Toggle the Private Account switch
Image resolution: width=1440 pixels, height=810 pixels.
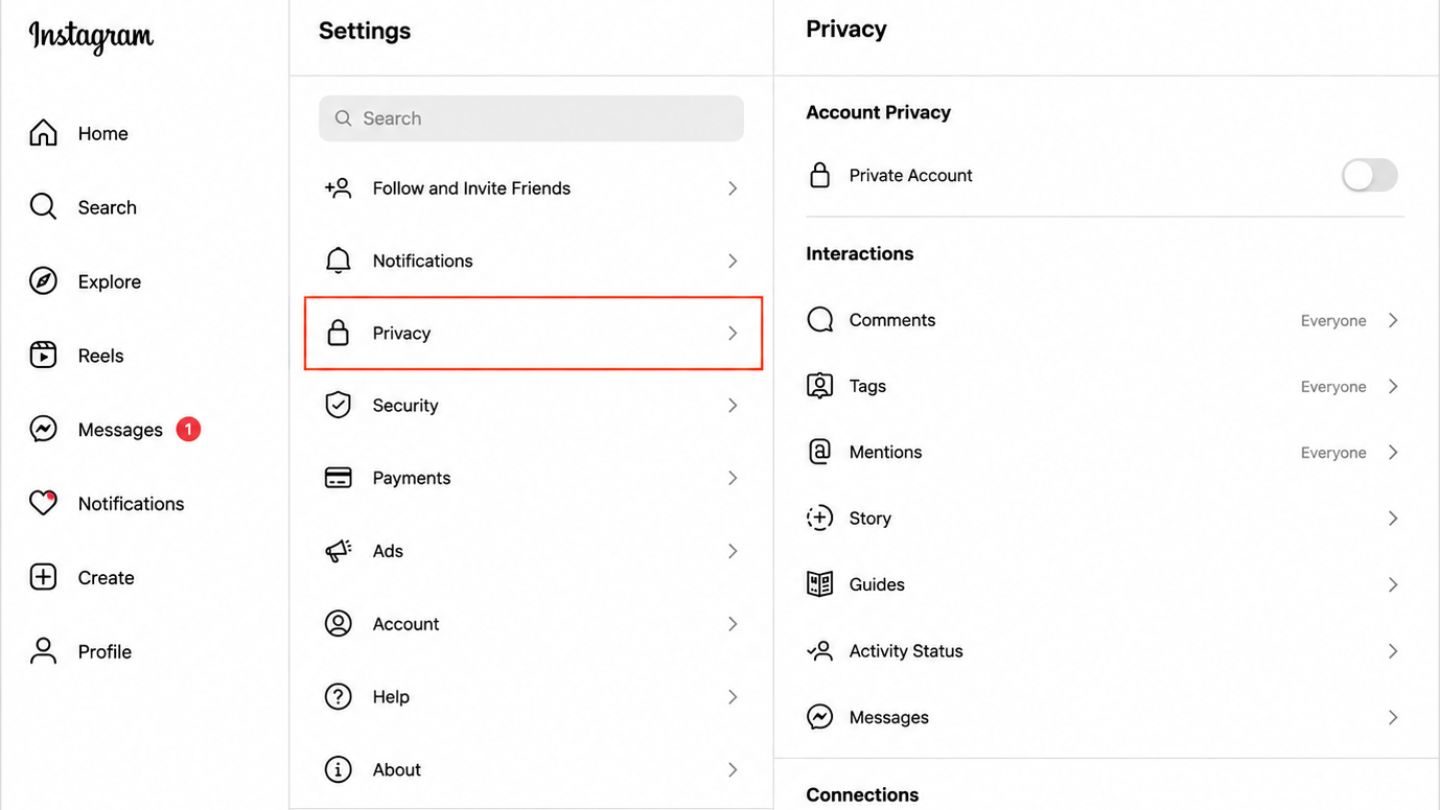1369,176
